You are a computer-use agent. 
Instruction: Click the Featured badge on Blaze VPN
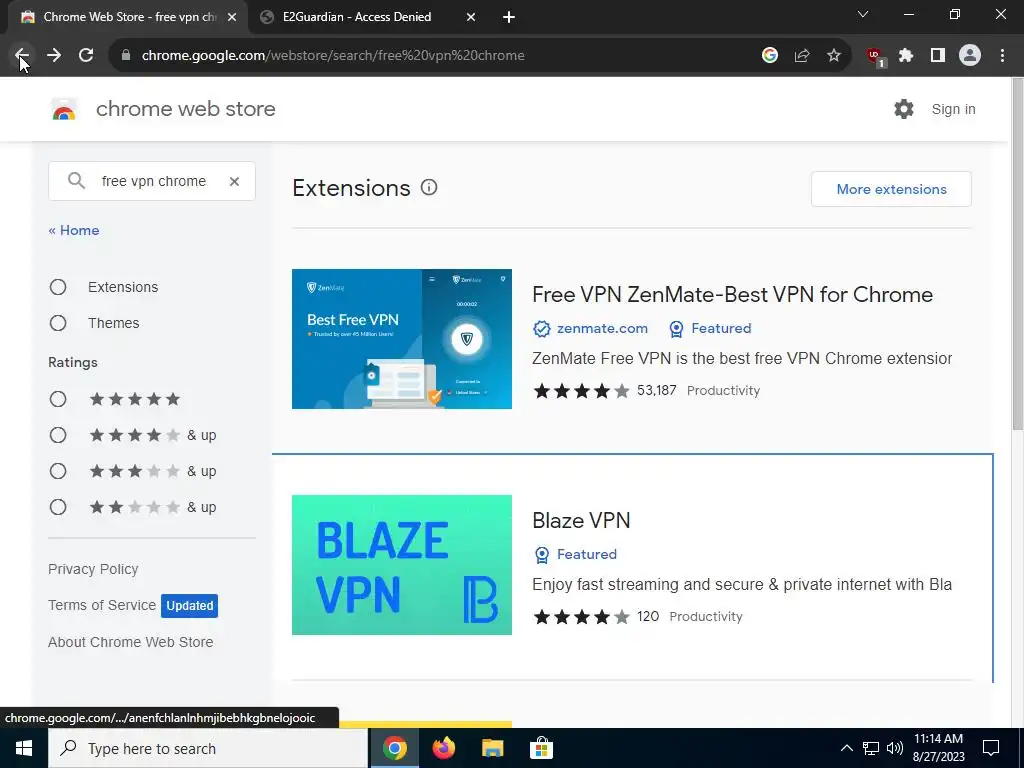pyautogui.click(x=576, y=554)
